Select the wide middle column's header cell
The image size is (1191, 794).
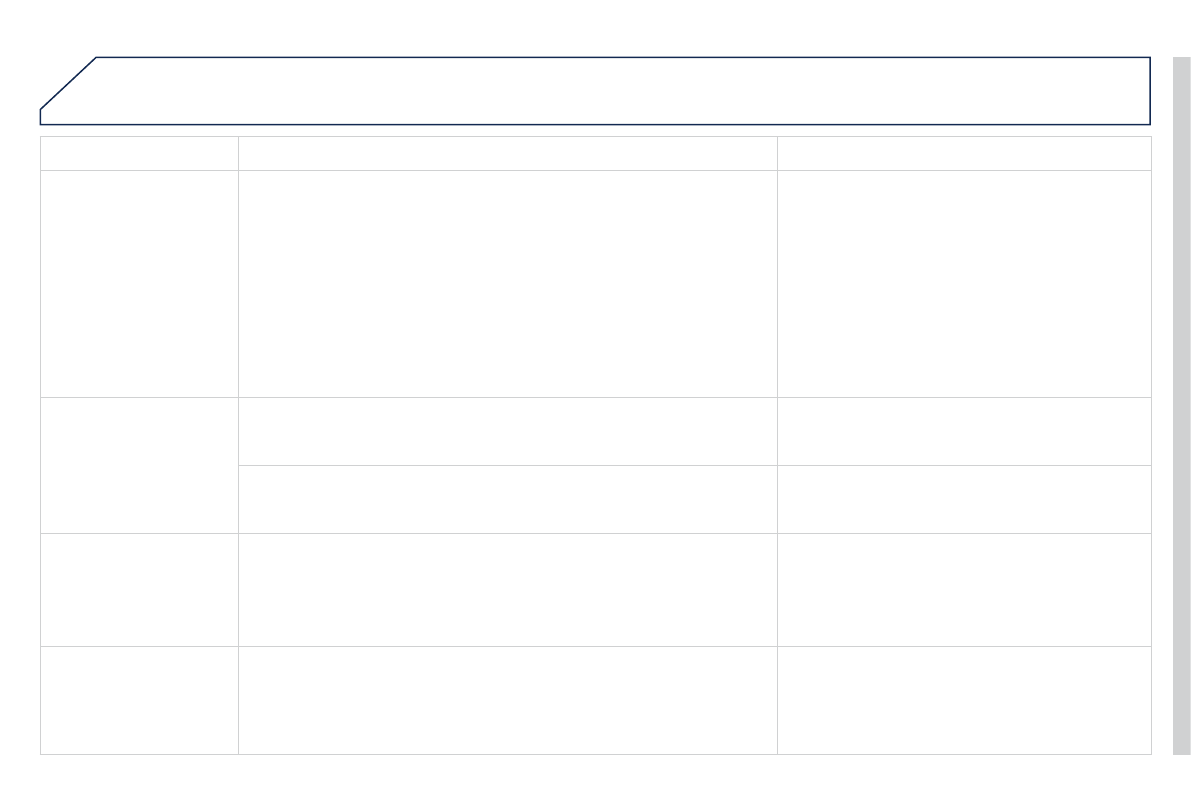(507, 153)
